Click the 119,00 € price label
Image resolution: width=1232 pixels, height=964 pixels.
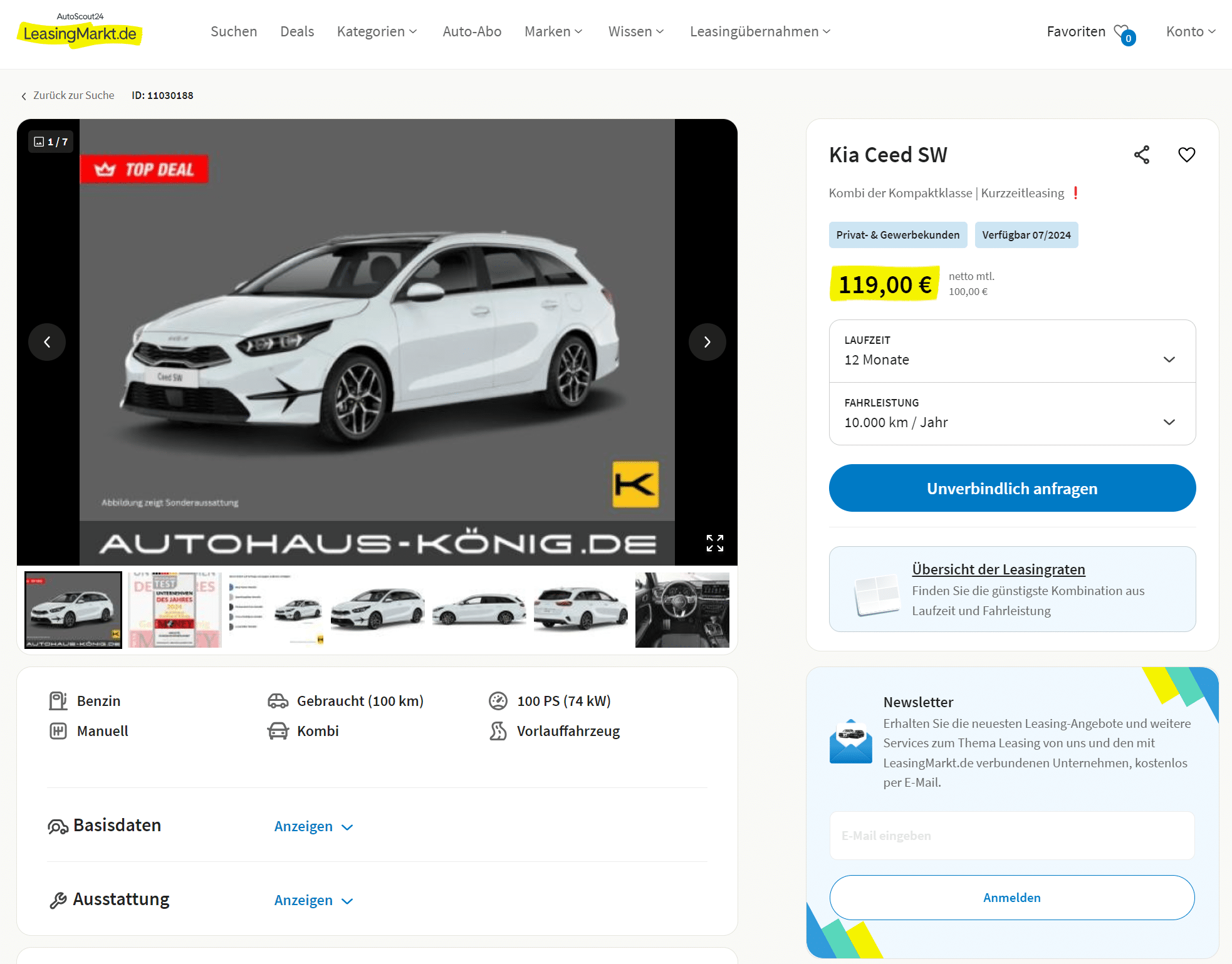885,284
